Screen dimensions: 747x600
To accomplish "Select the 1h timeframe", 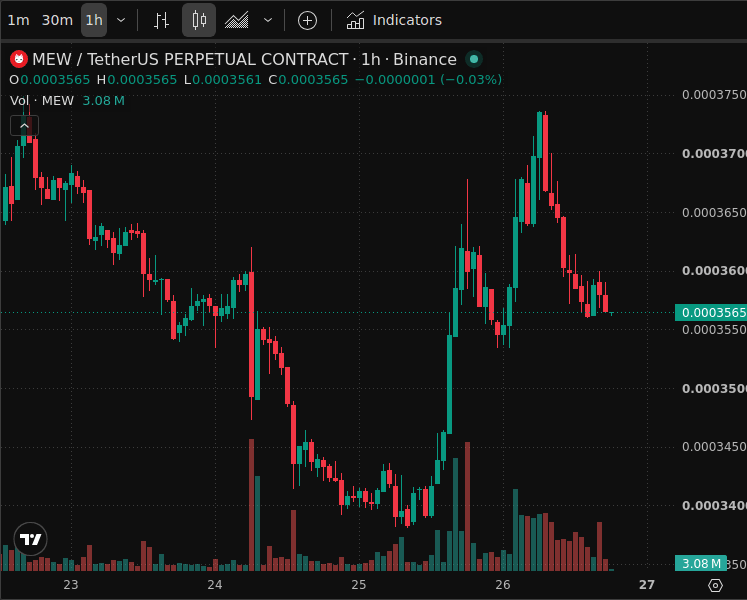I will pos(94,20).
